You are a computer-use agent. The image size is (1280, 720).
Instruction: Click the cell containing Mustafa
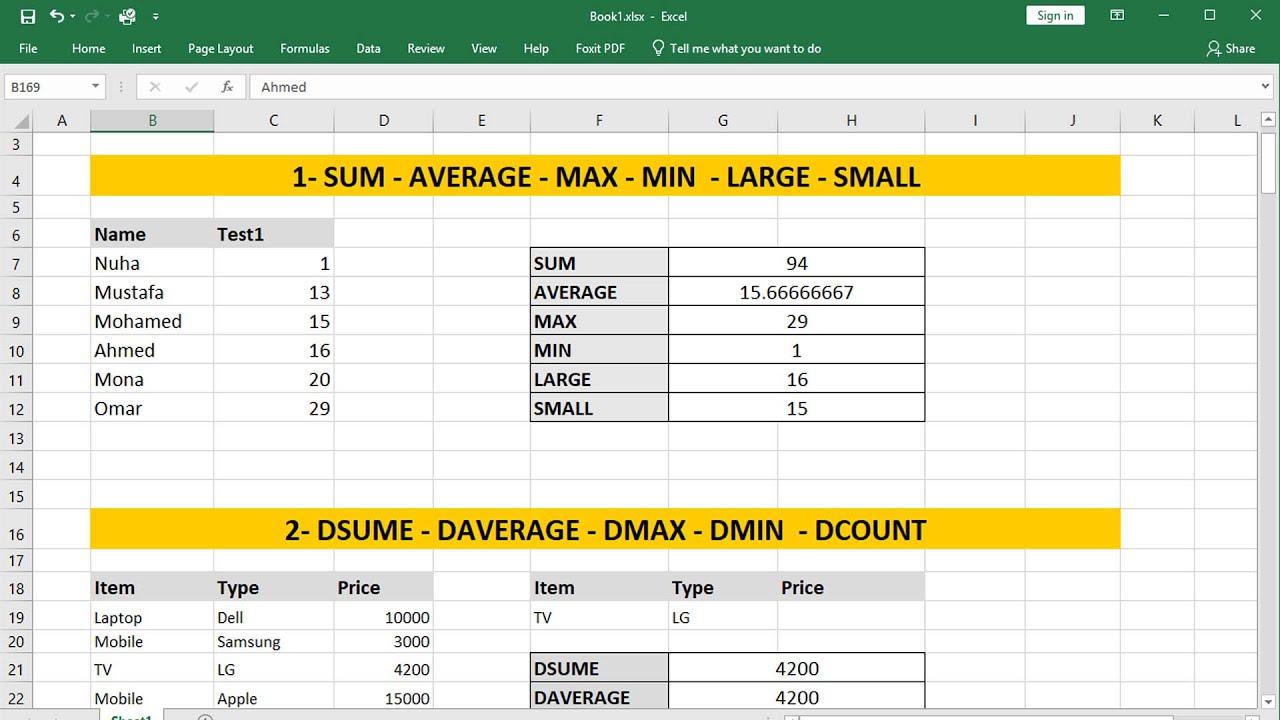[x=152, y=292]
